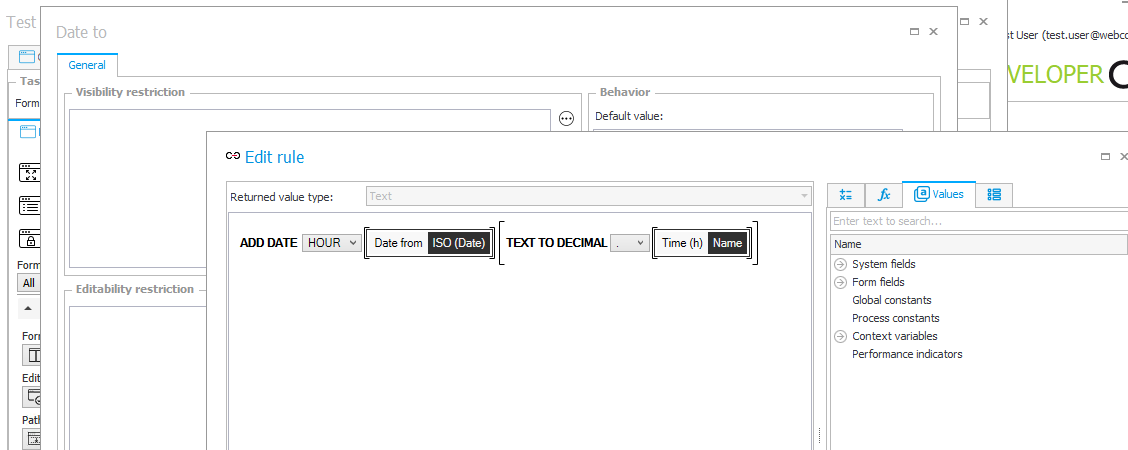
Task: Click the list-form icon in left sidebar
Action: click(30, 206)
